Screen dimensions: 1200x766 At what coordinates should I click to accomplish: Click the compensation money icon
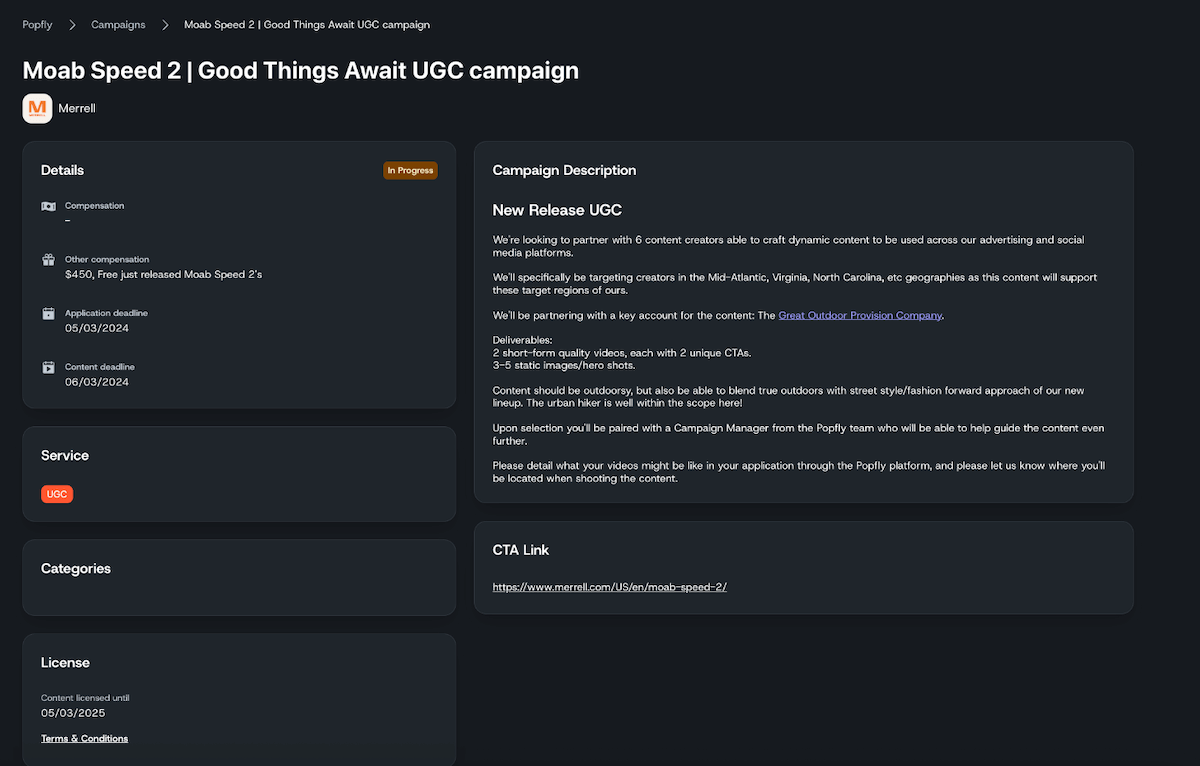pos(48,206)
